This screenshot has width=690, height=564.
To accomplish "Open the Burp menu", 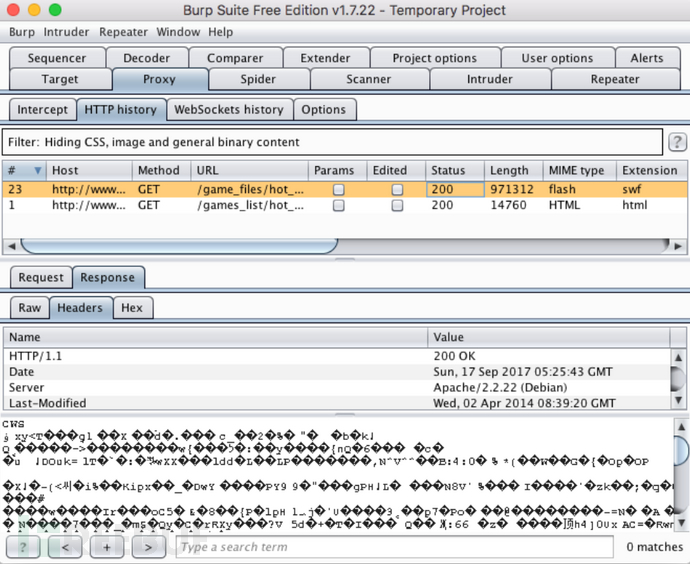I will point(22,32).
